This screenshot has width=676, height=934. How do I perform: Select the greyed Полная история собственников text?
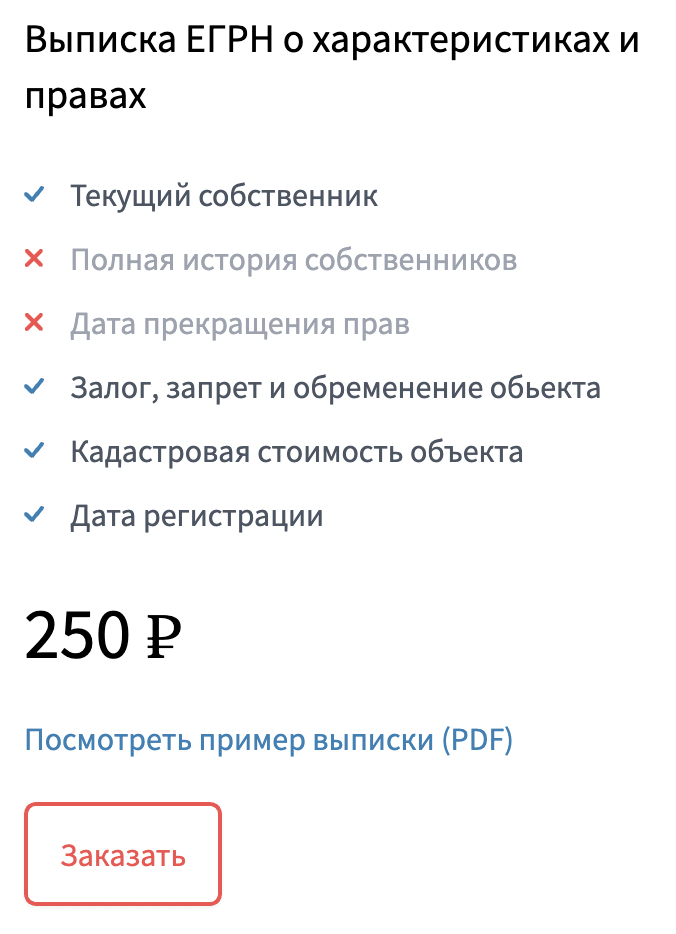click(x=293, y=260)
